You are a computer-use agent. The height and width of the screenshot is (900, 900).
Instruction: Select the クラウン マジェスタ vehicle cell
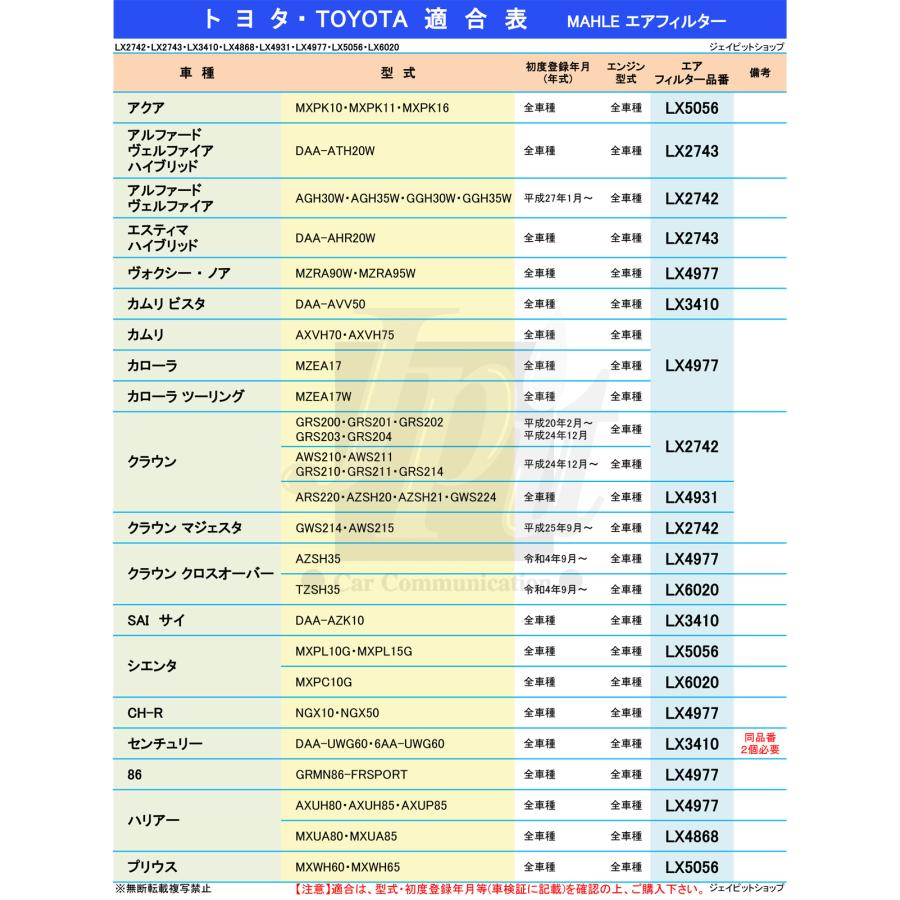(185, 527)
